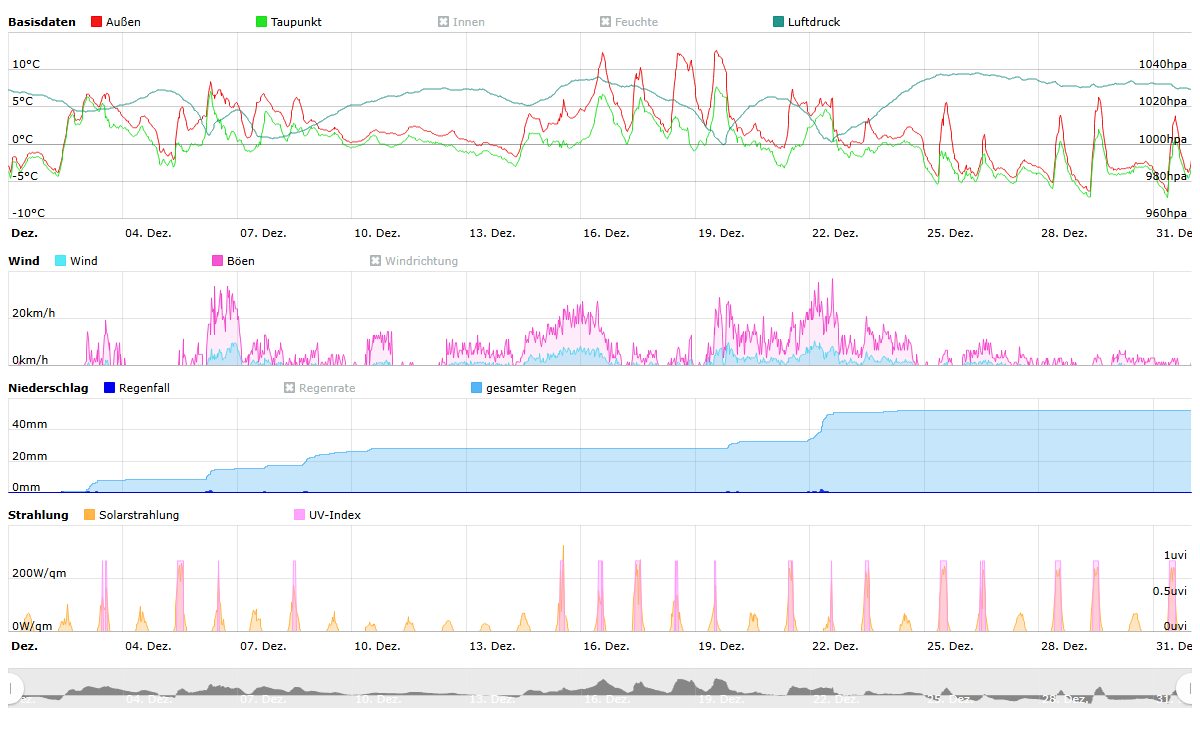1200x750 pixels.
Task: Click the Niederschlag chart title
Action: 48,388
